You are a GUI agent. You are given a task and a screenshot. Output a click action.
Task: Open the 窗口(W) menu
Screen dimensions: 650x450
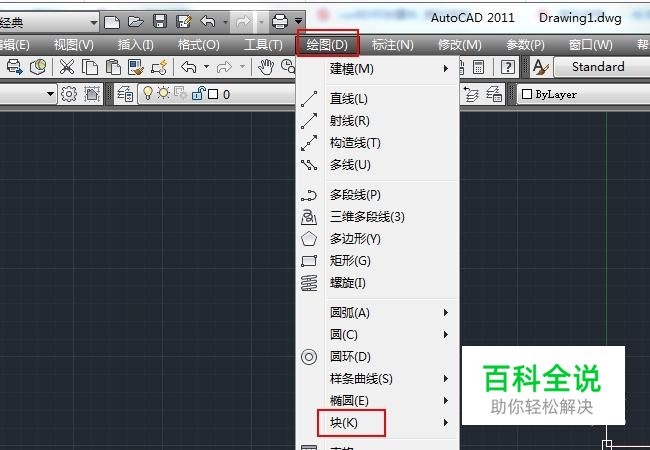[591, 44]
